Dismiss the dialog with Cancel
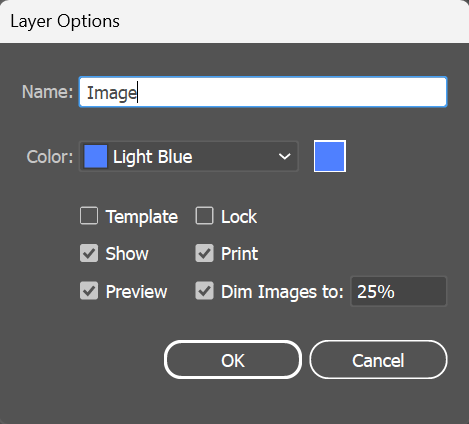 (378, 360)
